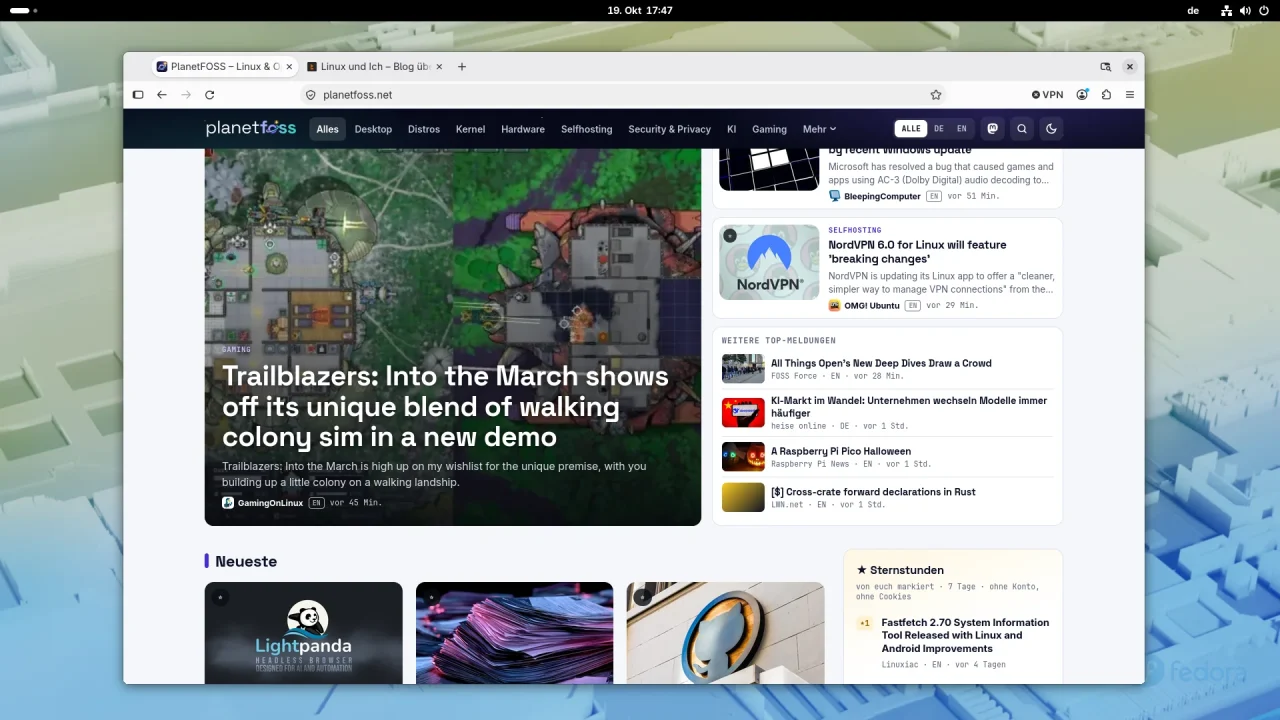This screenshot has width=1280, height=720.
Task: Open the Security & Privacy category
Action: coord(669,129)
